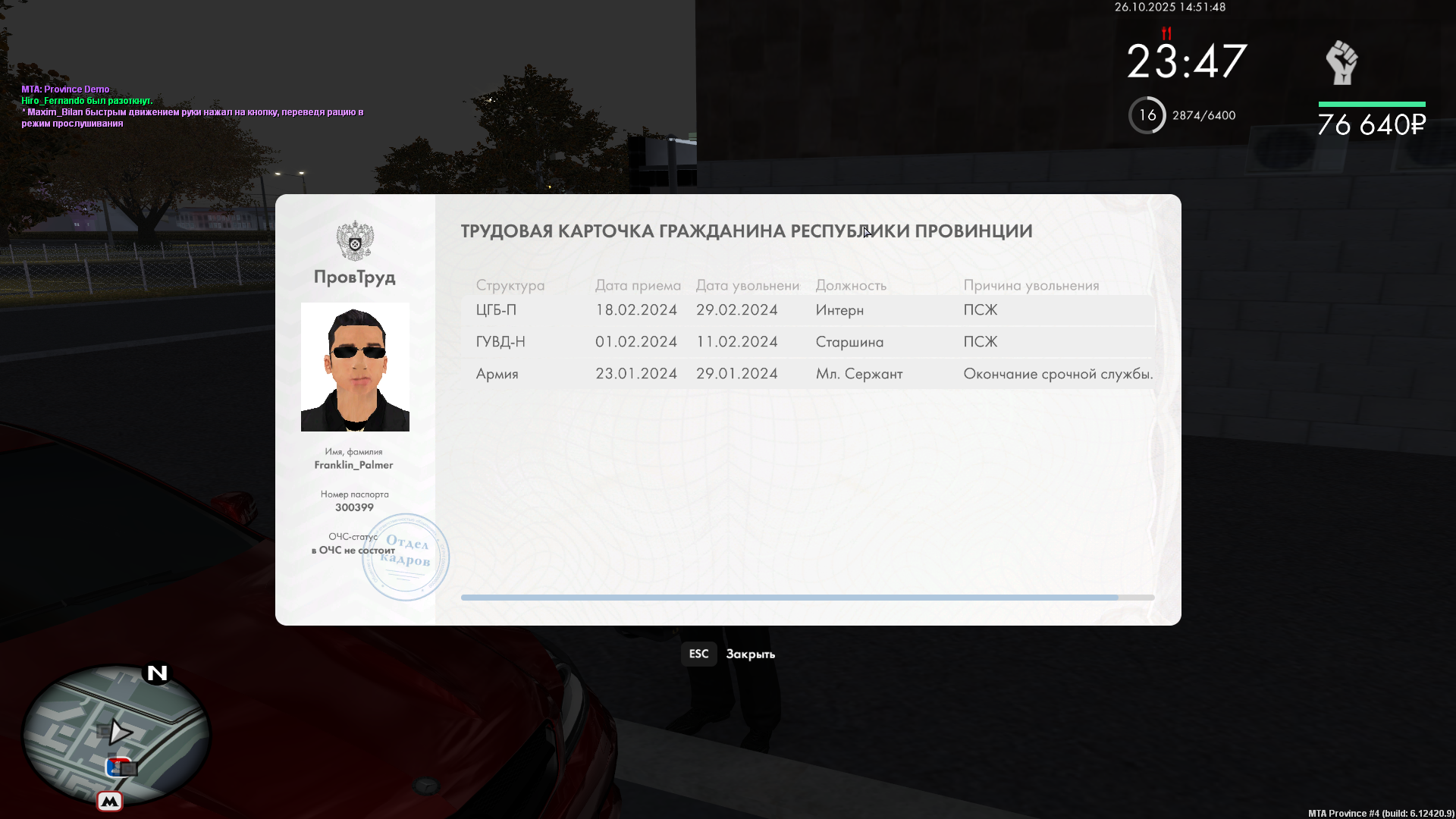Click the Причина увольнения column header
Viewport: 1456px width, 819px height.
1031,285
